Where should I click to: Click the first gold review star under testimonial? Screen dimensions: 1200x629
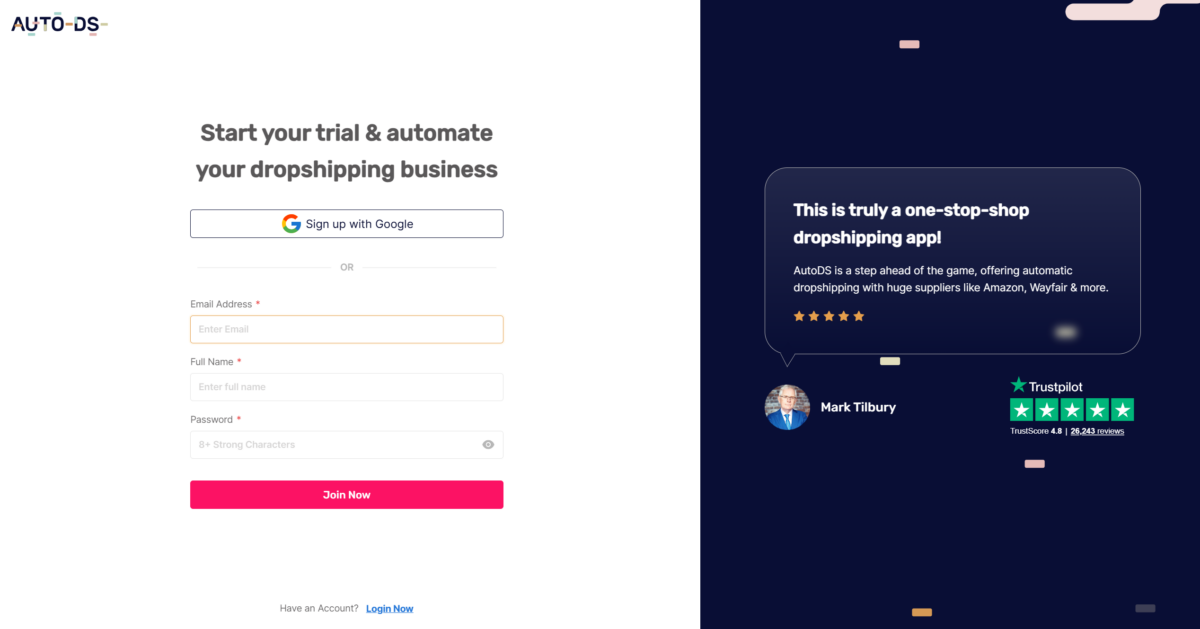[x=799, y=315]
